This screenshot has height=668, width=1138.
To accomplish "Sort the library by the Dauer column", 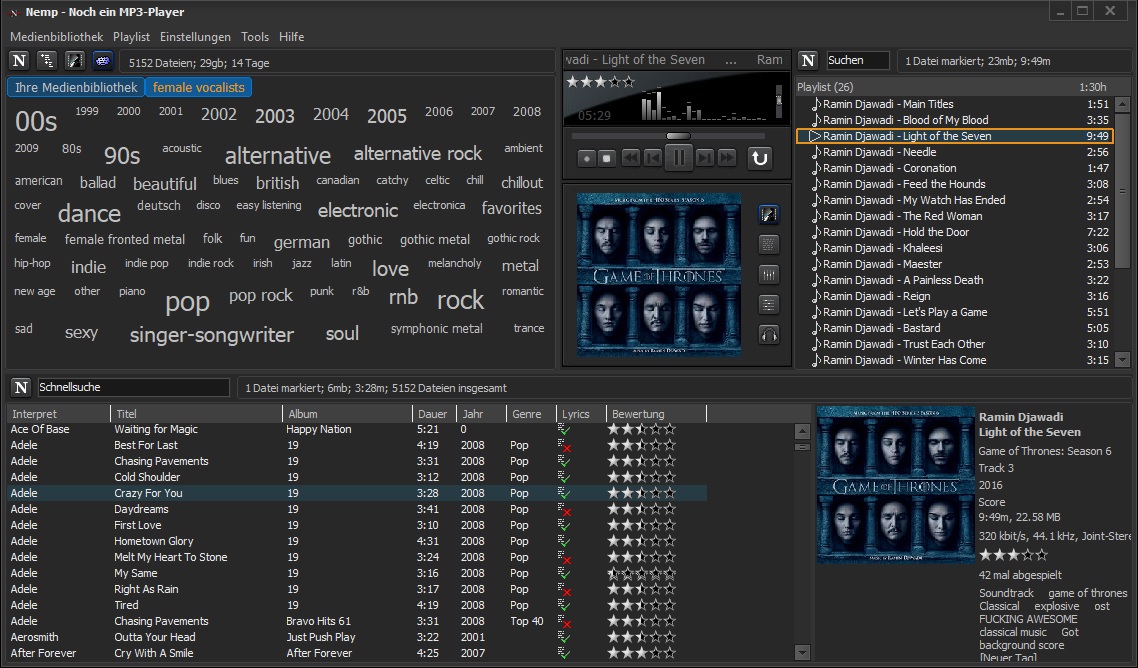I will point(434,414).
